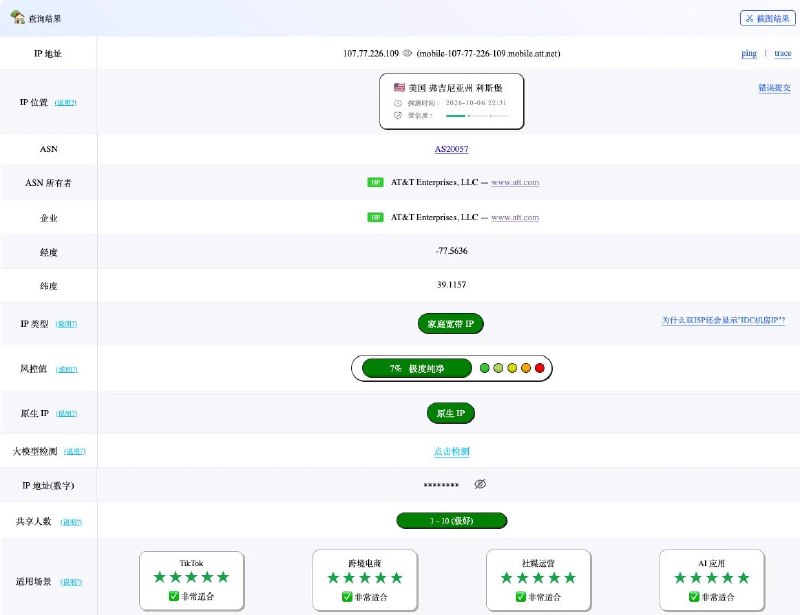Open the 说明 link beside IP 位置
The width and height of the screenshot is (800, 615).
pos(66,103)
